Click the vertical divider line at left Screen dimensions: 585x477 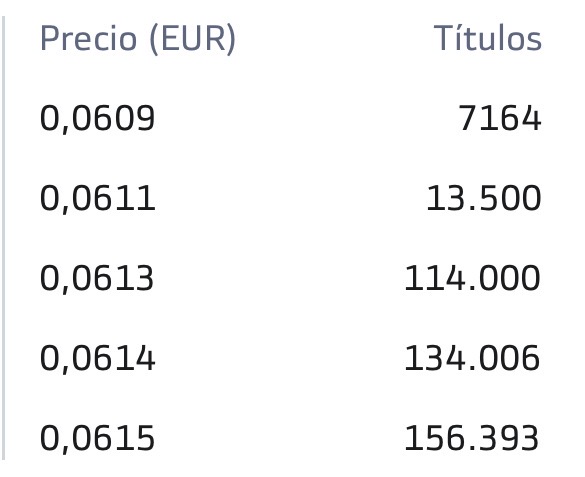3,238
